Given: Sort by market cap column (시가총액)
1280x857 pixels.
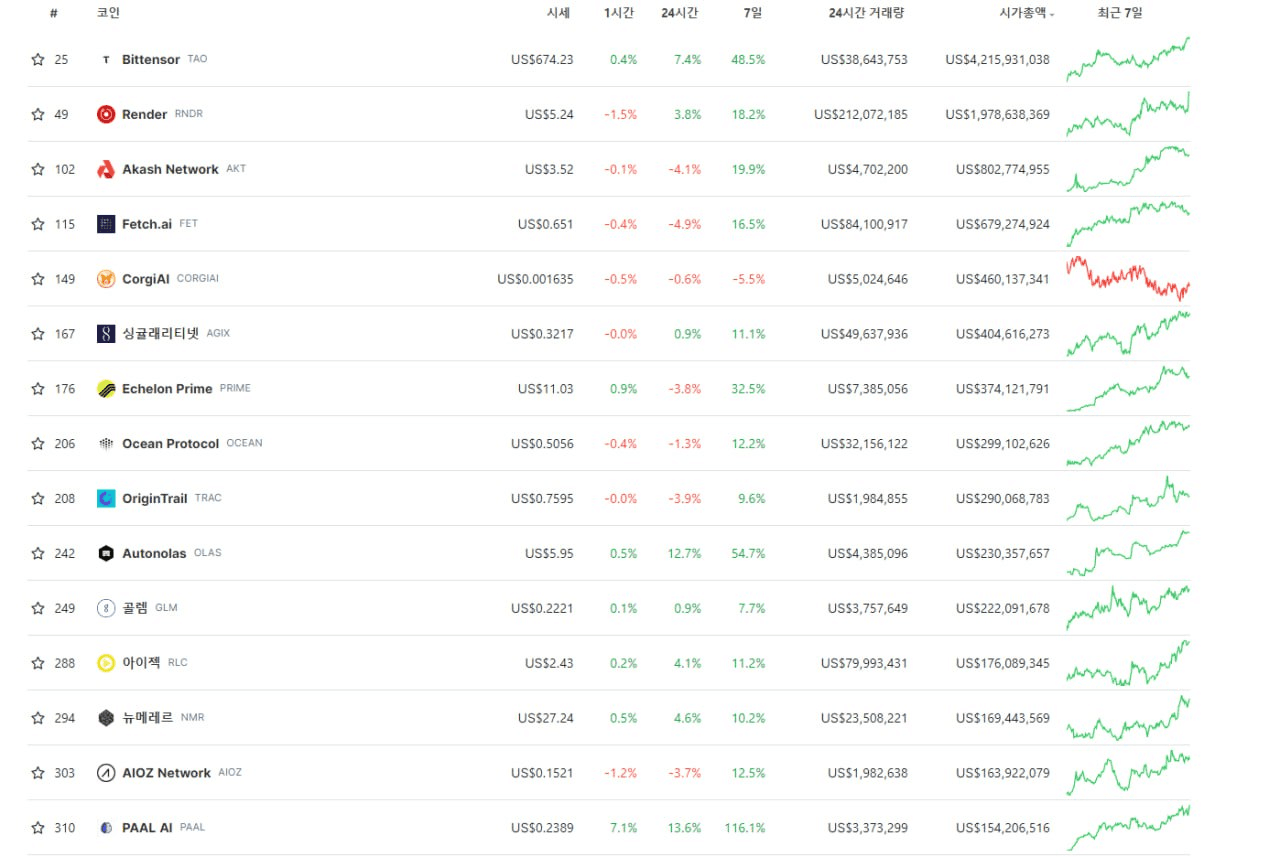Looking at the screenshot, I should 1027,13.
